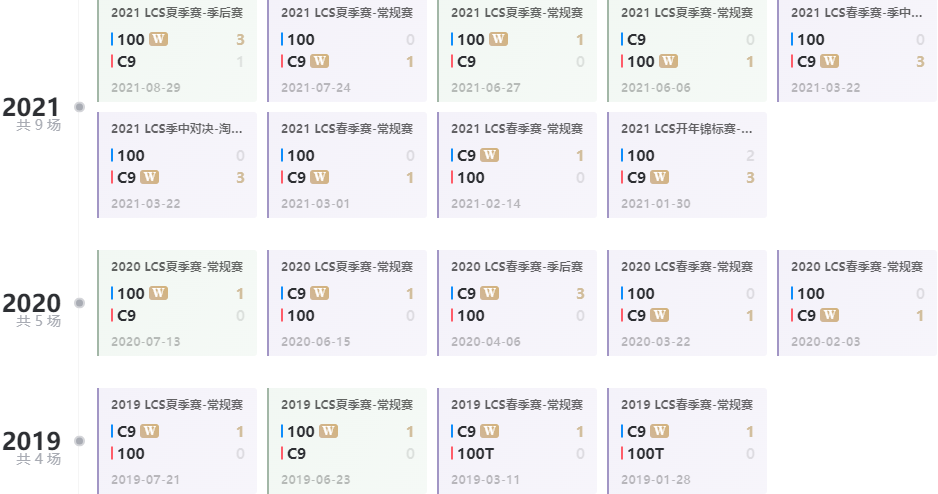Click the W badge on the 2020-07-13 match

(159, 294)
